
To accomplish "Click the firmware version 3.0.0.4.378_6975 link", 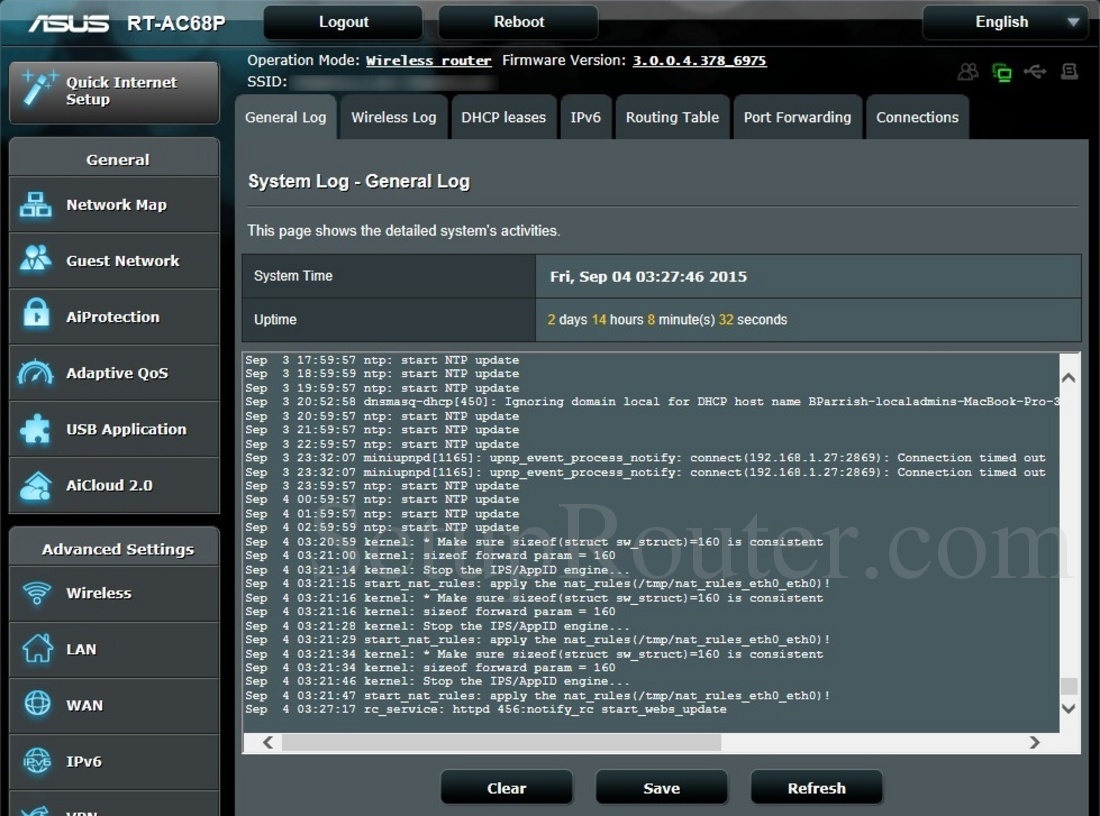I will coord(699,60).
